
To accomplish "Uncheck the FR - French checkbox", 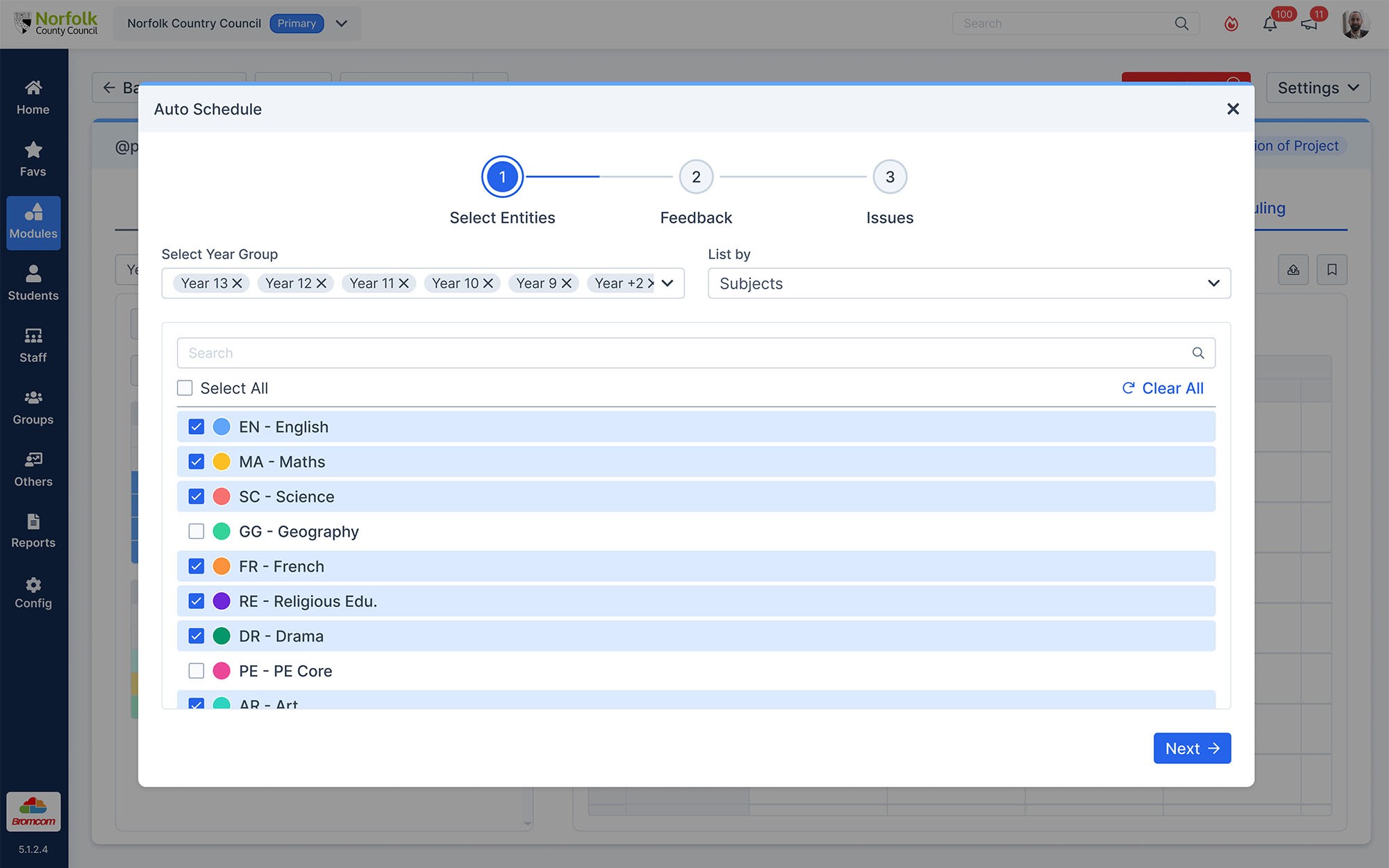I will [x=197, y=567].
